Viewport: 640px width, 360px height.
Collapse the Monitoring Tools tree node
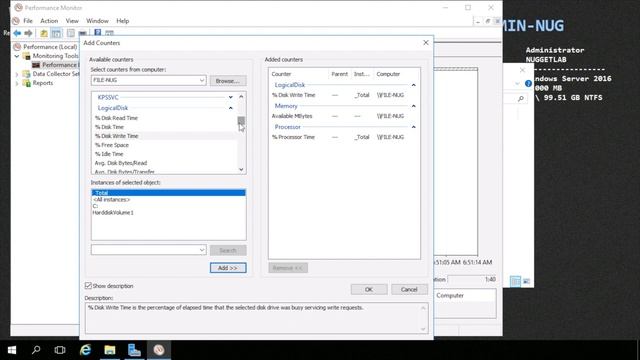[17, 56]
